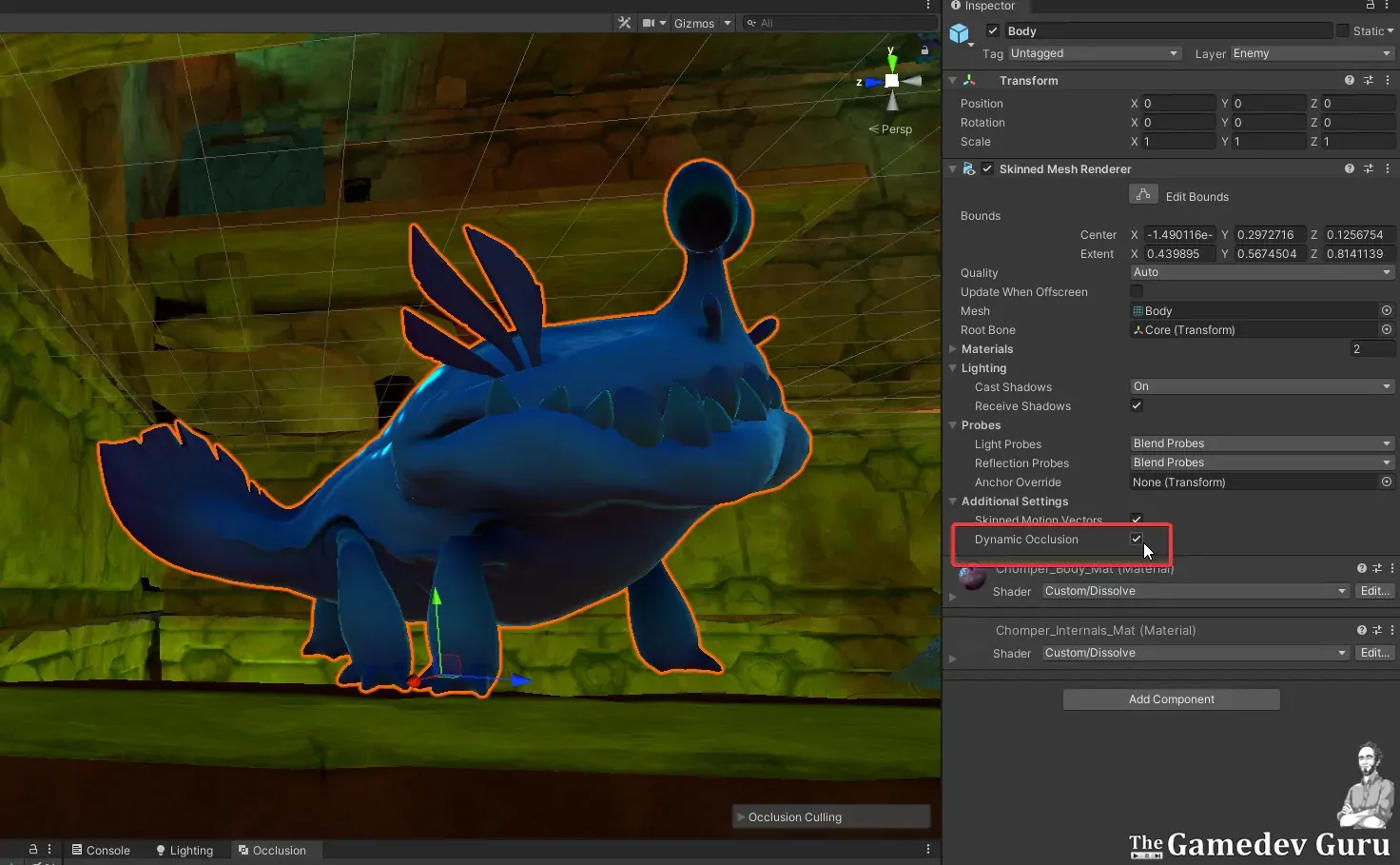
Task: Open the Light Probes dropdown
Action: pos(1261,442)
